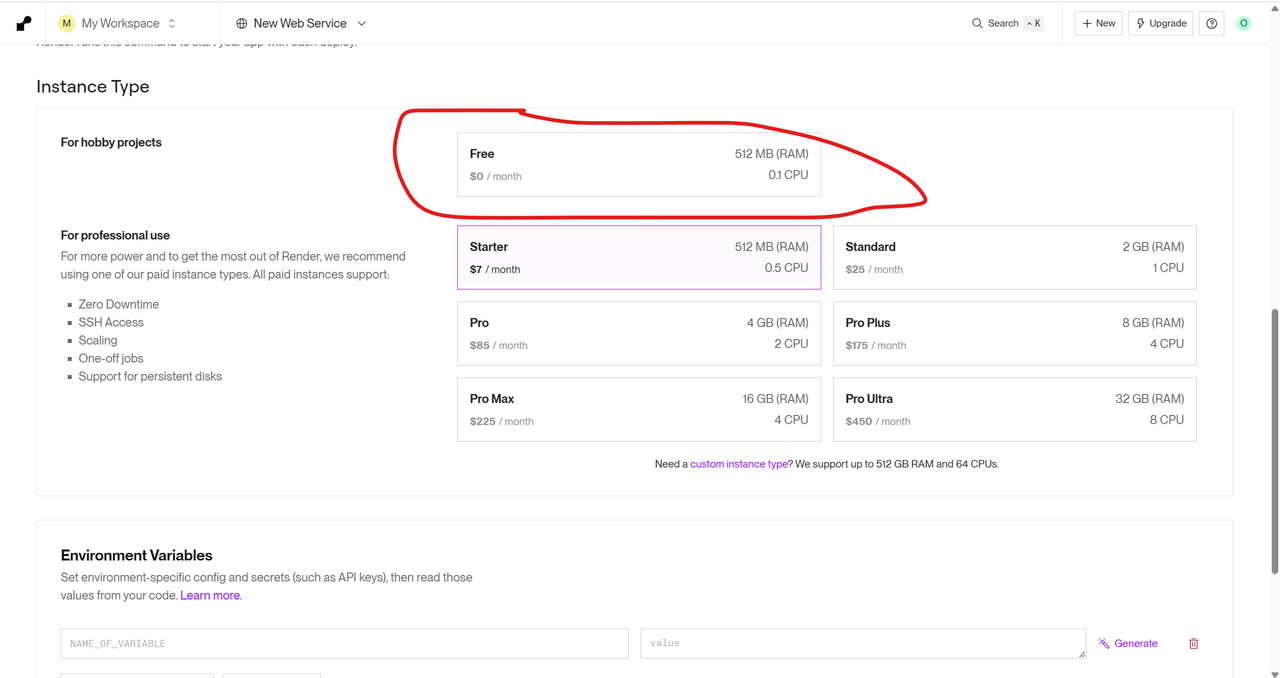Click the scrollbar up arrow

coord(1274,8)
